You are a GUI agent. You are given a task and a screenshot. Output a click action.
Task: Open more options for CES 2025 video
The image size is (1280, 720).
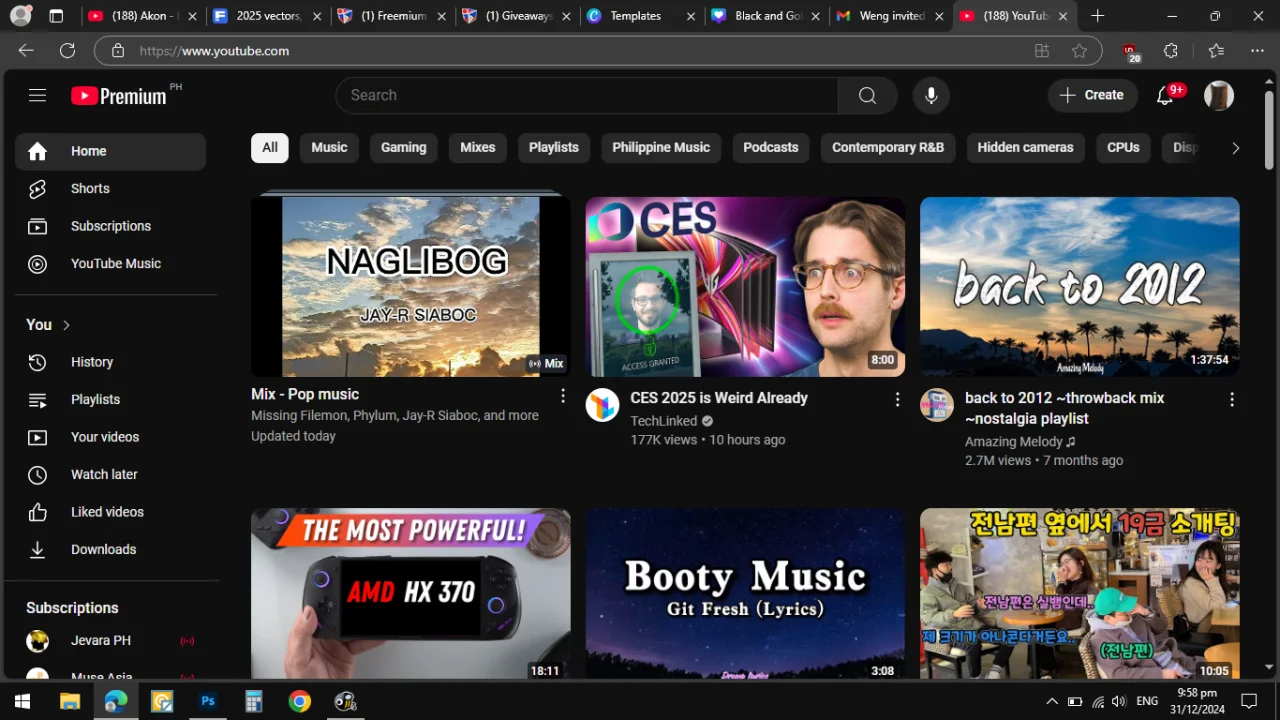(x=897, y=399)
